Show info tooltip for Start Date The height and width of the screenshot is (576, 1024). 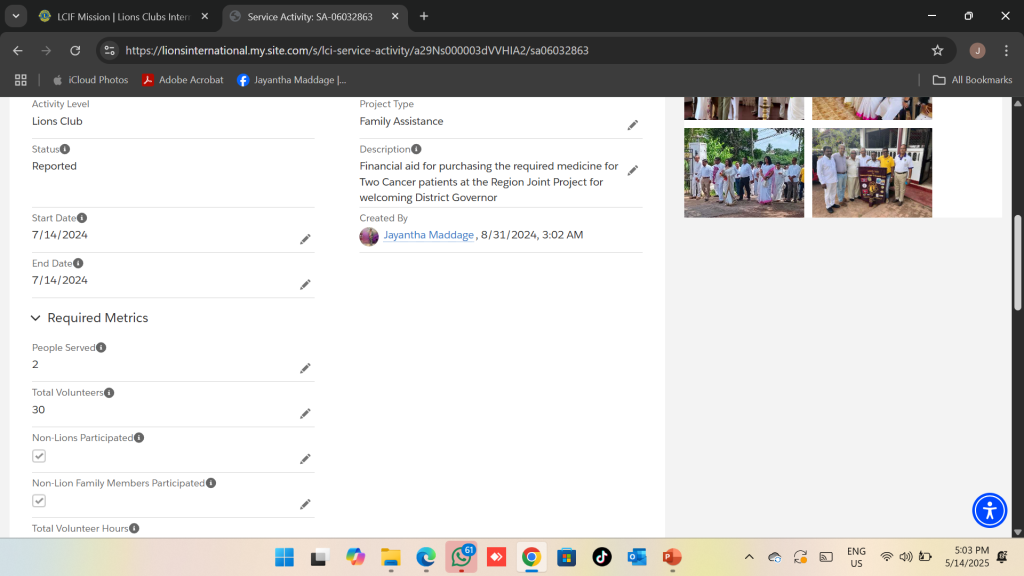(82, 217)
